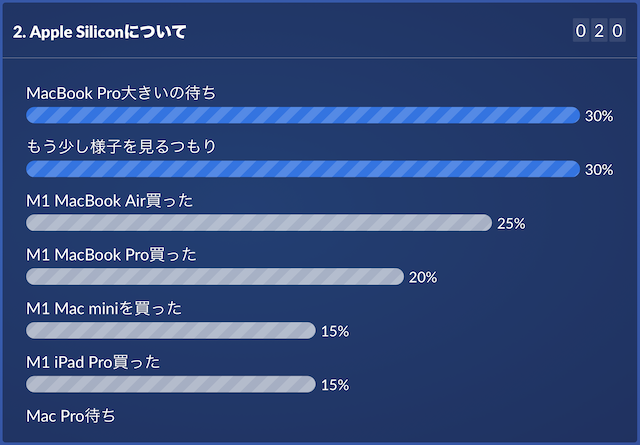The height and width of the screenshot is (445, 640).
Task: Click the M1 iPad Pro買った progress bar
Action: [x=171, y=385]
